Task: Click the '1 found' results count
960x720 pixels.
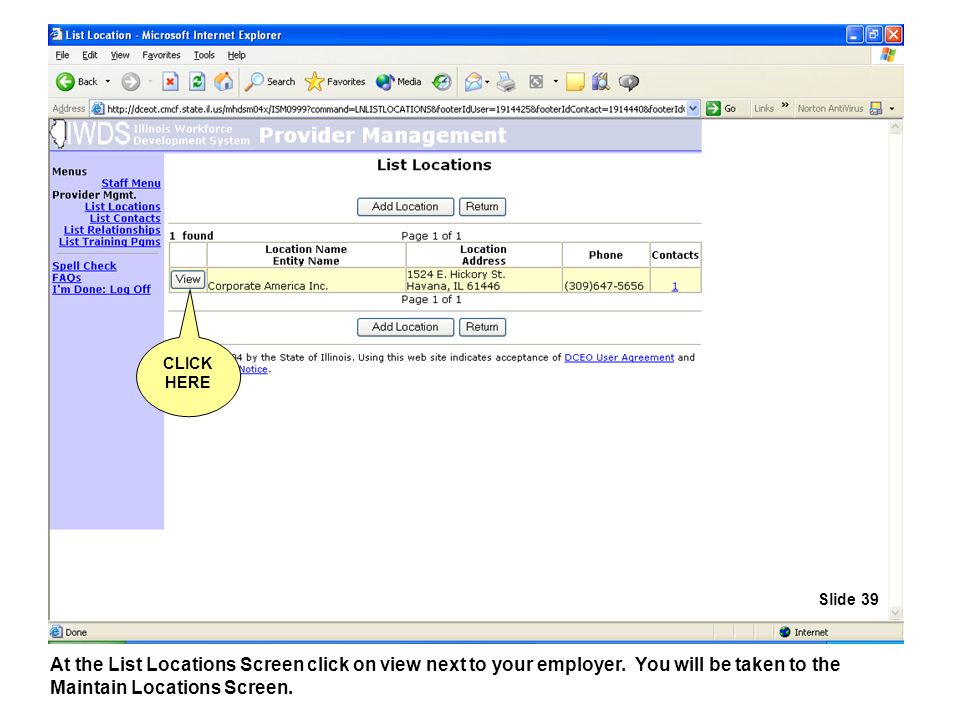Action: point(191,236)
